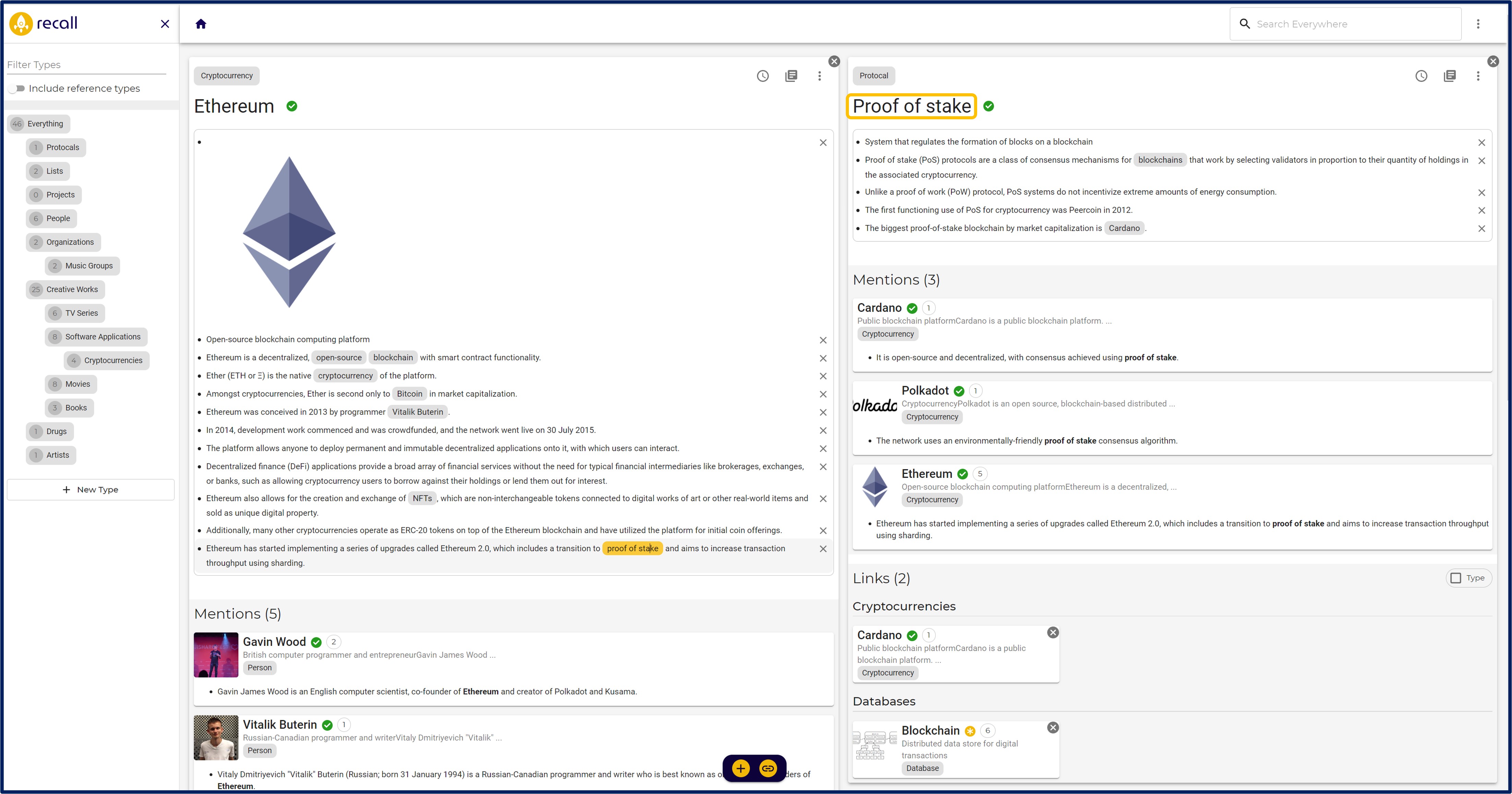Image resolution: width=1512 pixels, height=794 pixels.
Task: Click the highlighted proof of stake link
Action: coord(632,548)
